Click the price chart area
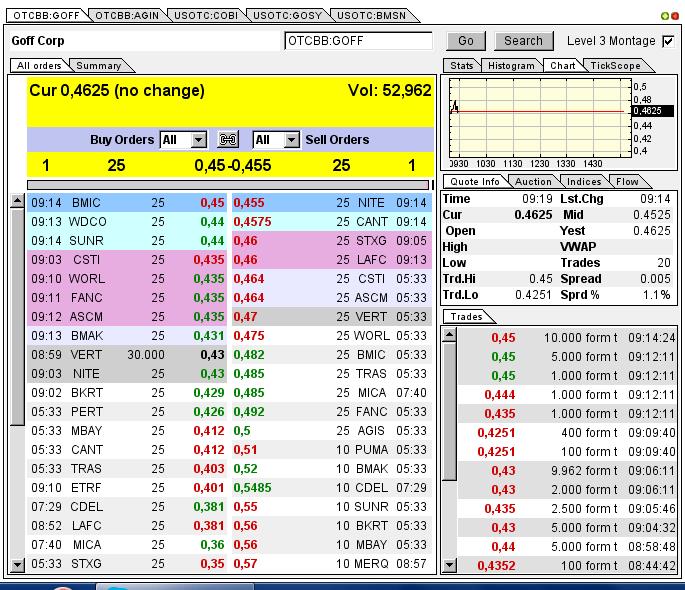 point(540,118)
